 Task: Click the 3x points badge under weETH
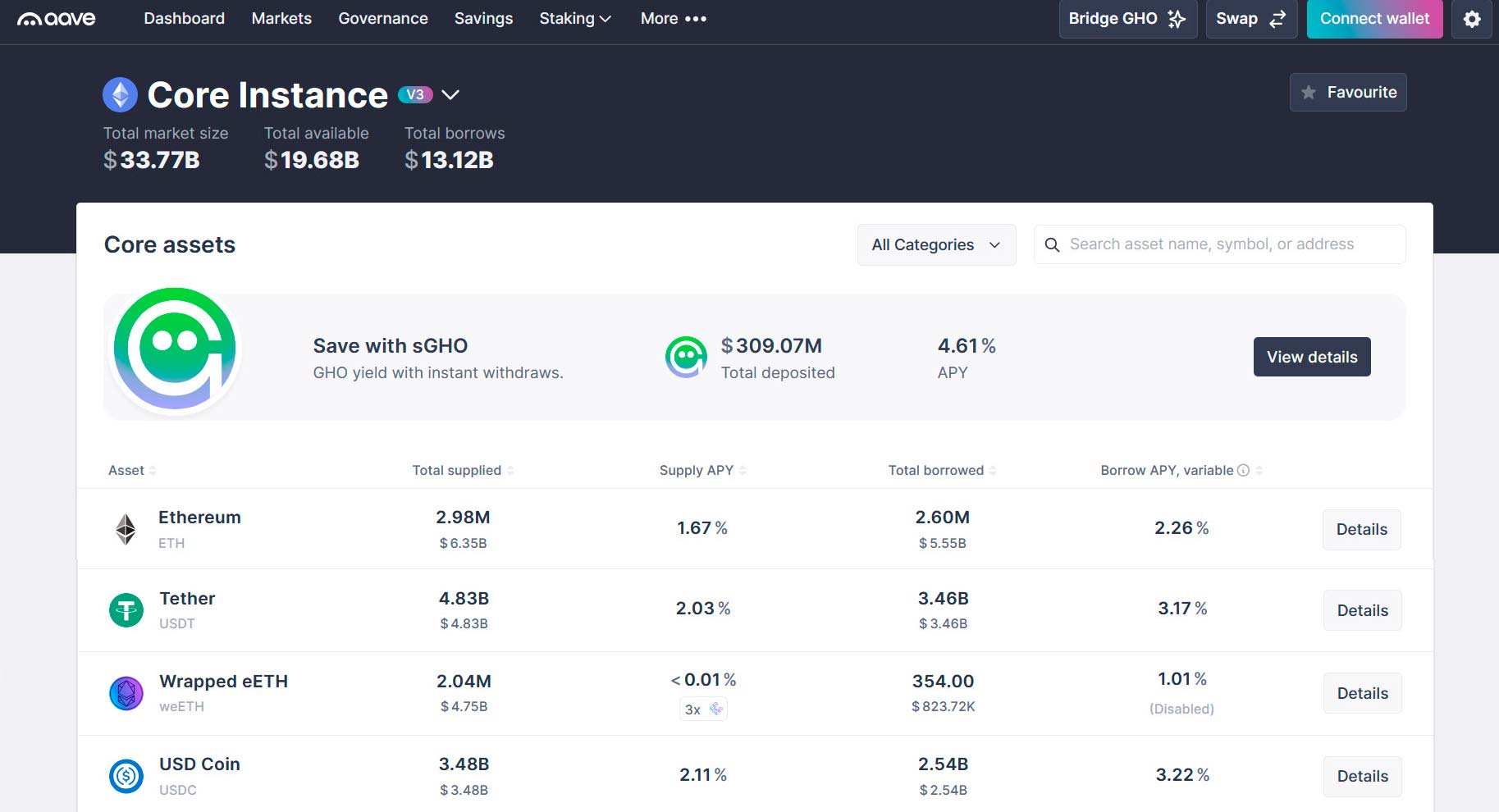coord(704,709)
